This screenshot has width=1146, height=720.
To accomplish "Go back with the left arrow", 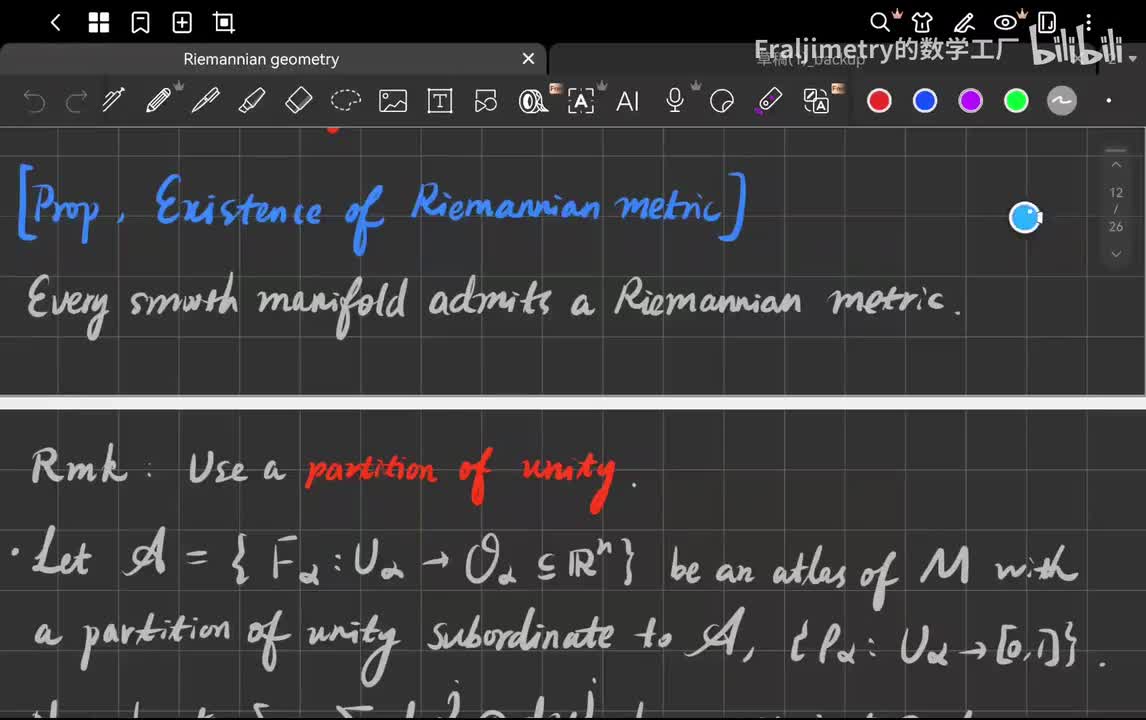I will [56, 23].
